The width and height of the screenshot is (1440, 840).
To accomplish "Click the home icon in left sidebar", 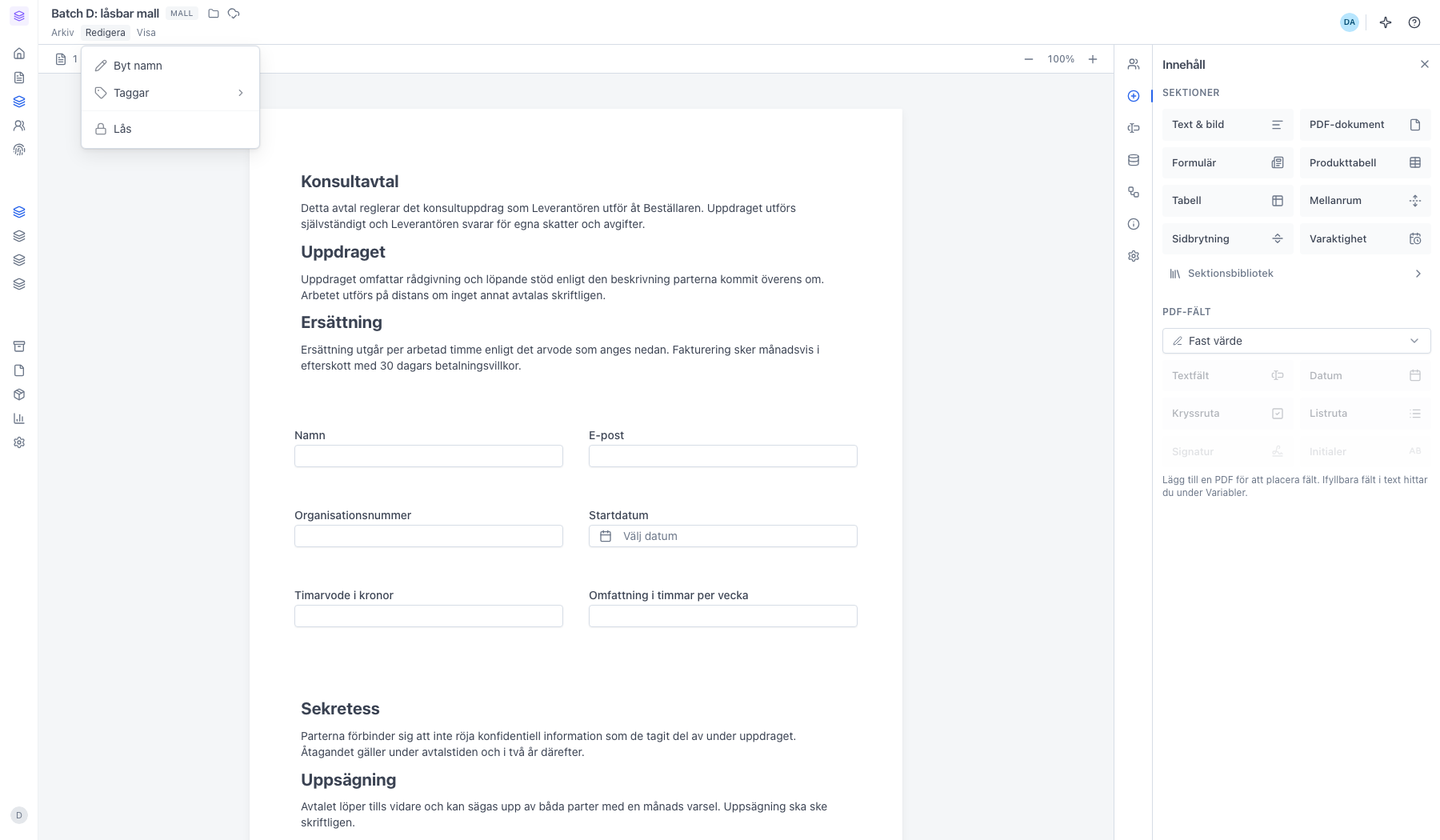I will (19, 54).
